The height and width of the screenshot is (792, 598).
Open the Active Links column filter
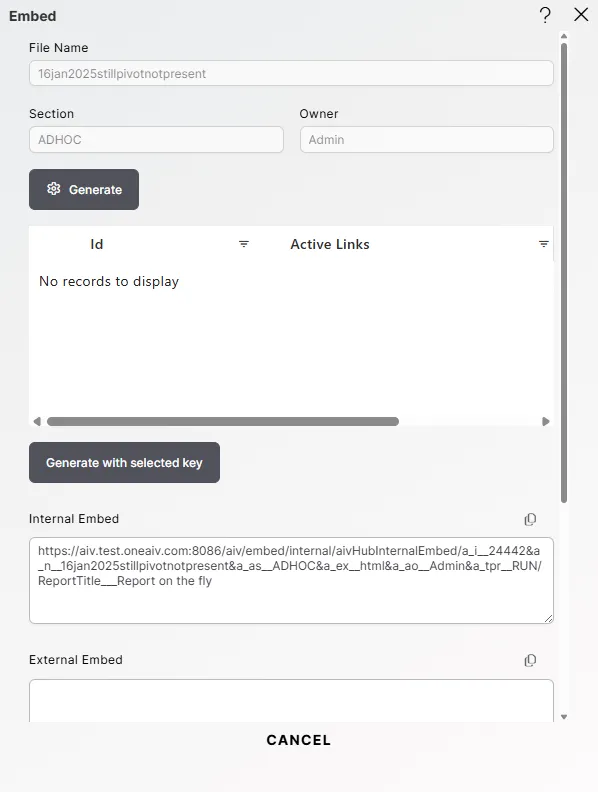(x=543, y=244)
